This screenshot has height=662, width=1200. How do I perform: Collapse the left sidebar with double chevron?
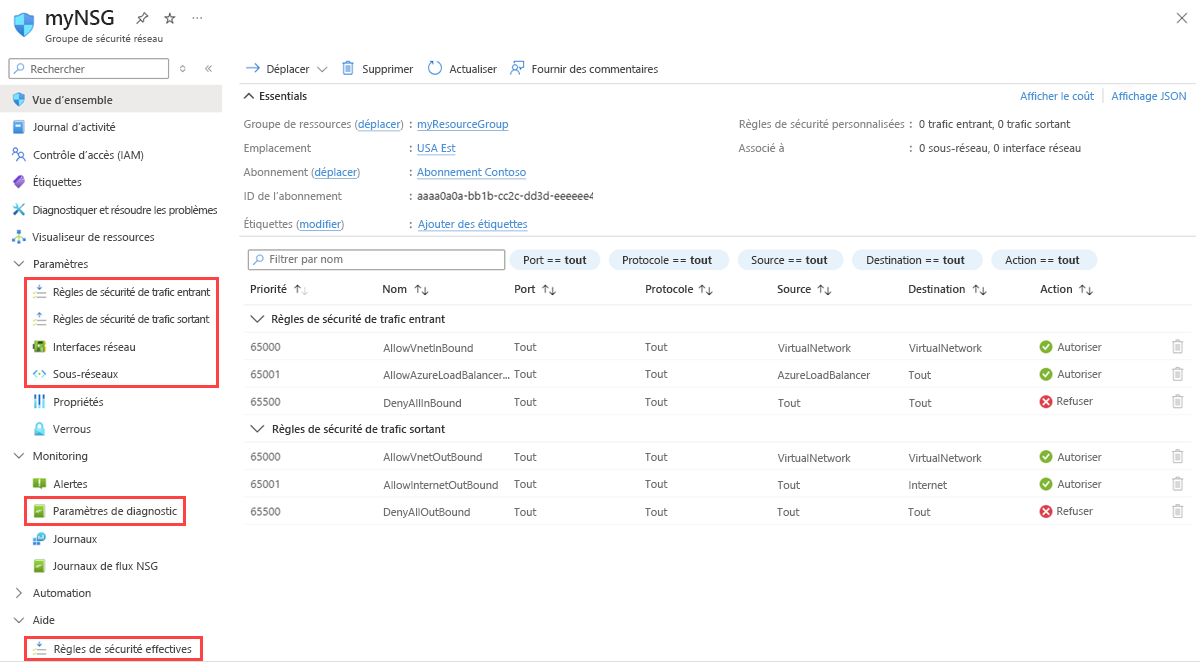[209, 68]
